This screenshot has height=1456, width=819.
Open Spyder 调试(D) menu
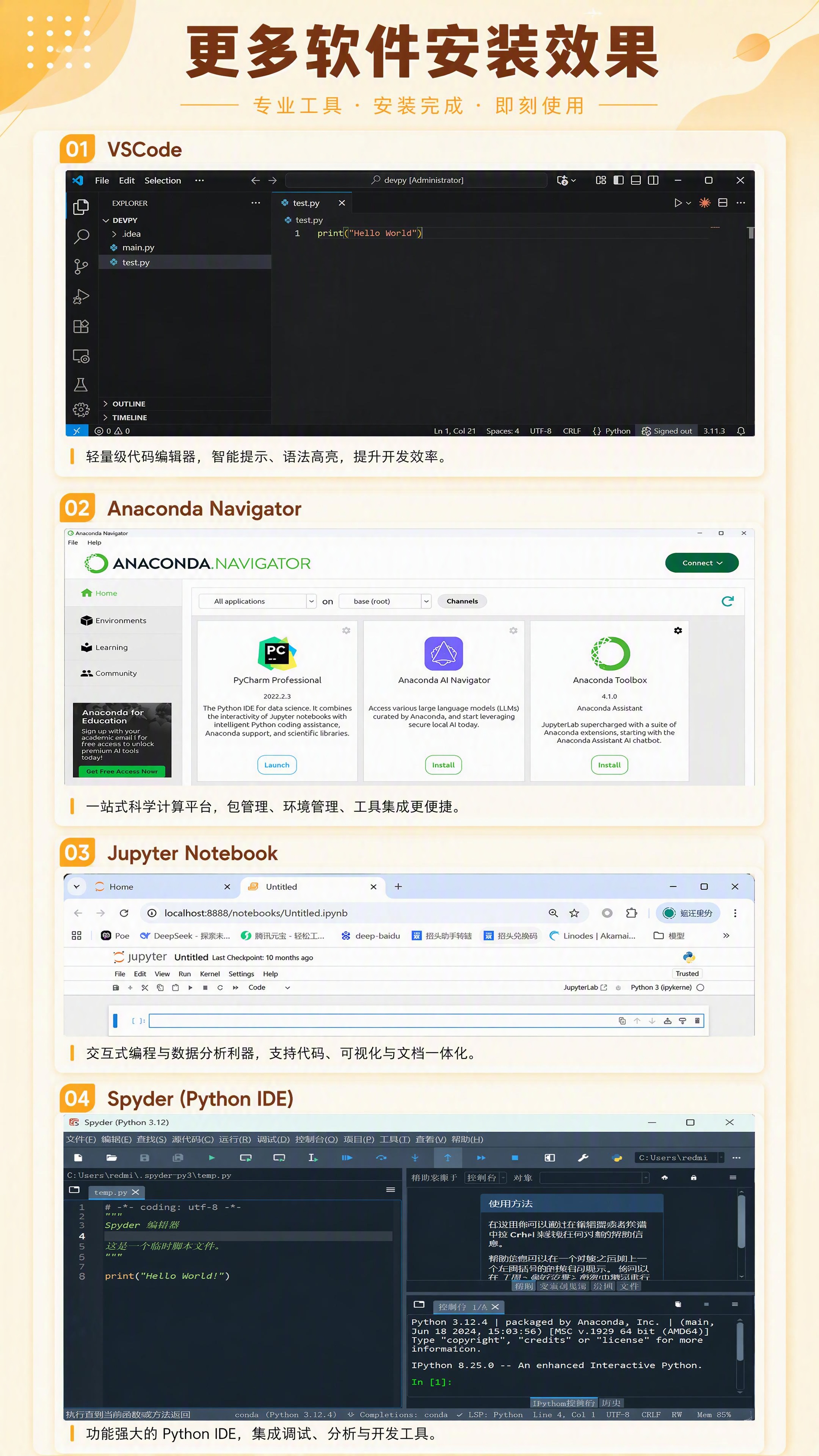(273, 1139)
